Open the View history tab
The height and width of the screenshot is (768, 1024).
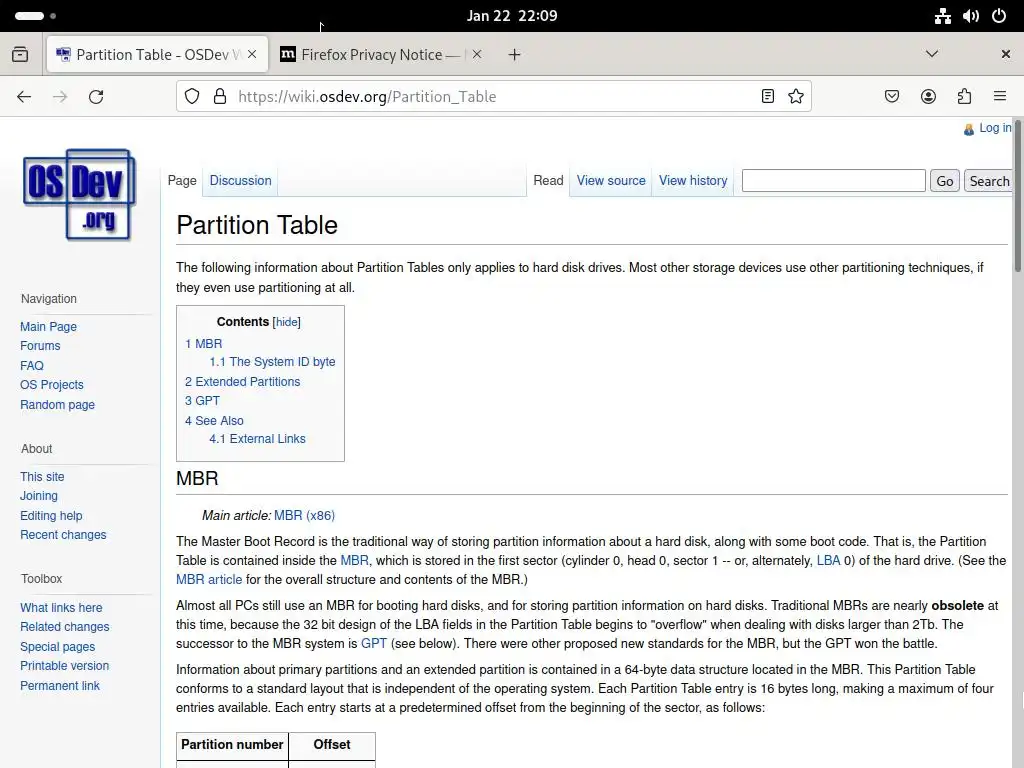click(x=693, y=180)
